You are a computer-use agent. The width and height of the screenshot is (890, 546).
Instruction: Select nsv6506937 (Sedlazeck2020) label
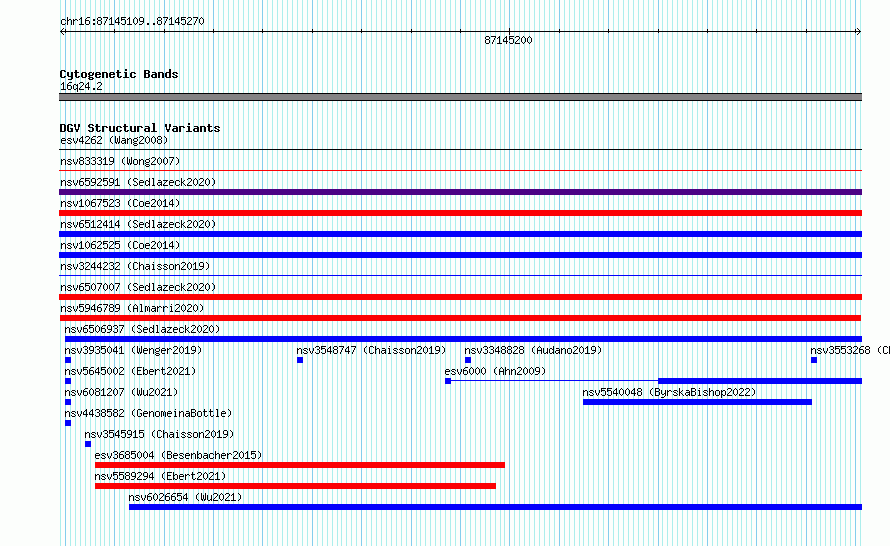[142, 329]
